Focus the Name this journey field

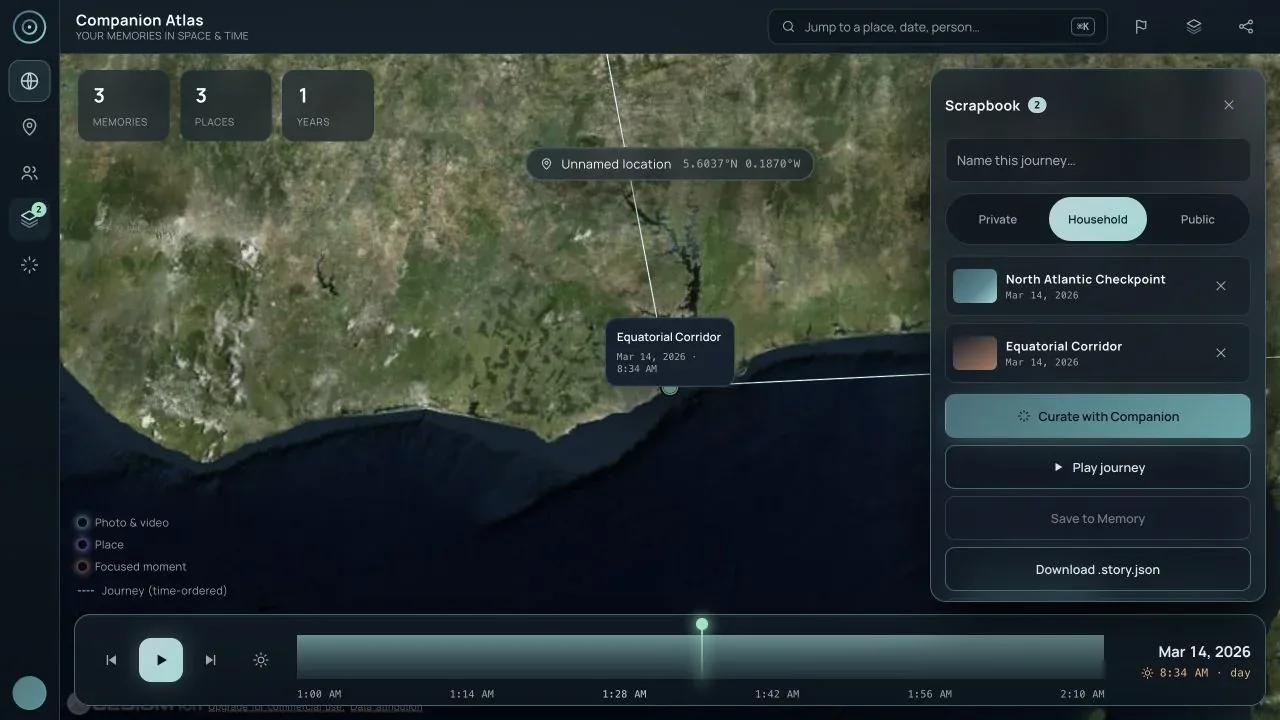[x=1098, y=160]
